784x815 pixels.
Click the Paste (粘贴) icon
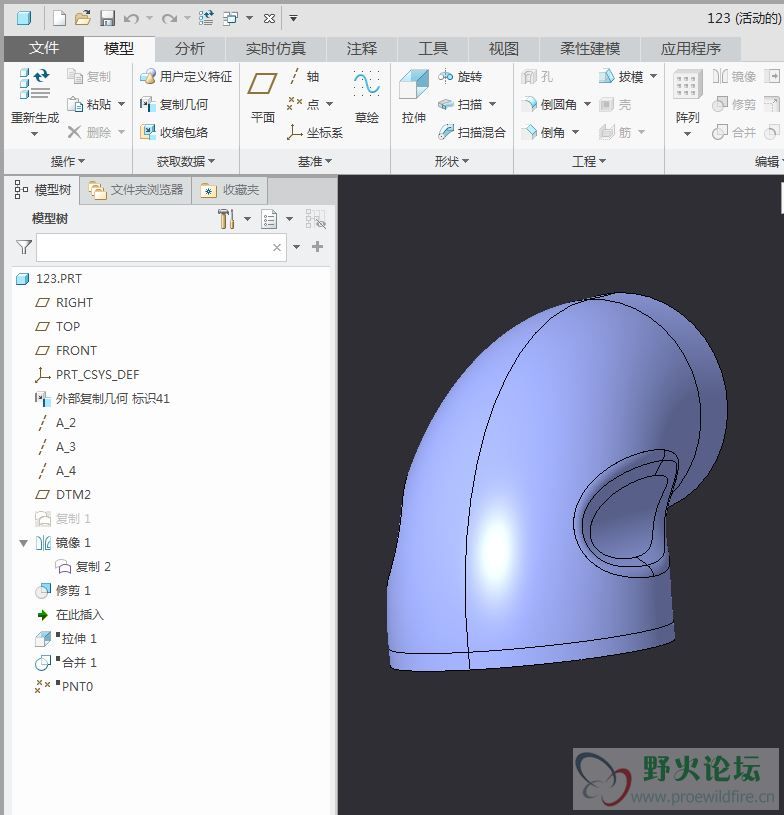pos(75,104)
